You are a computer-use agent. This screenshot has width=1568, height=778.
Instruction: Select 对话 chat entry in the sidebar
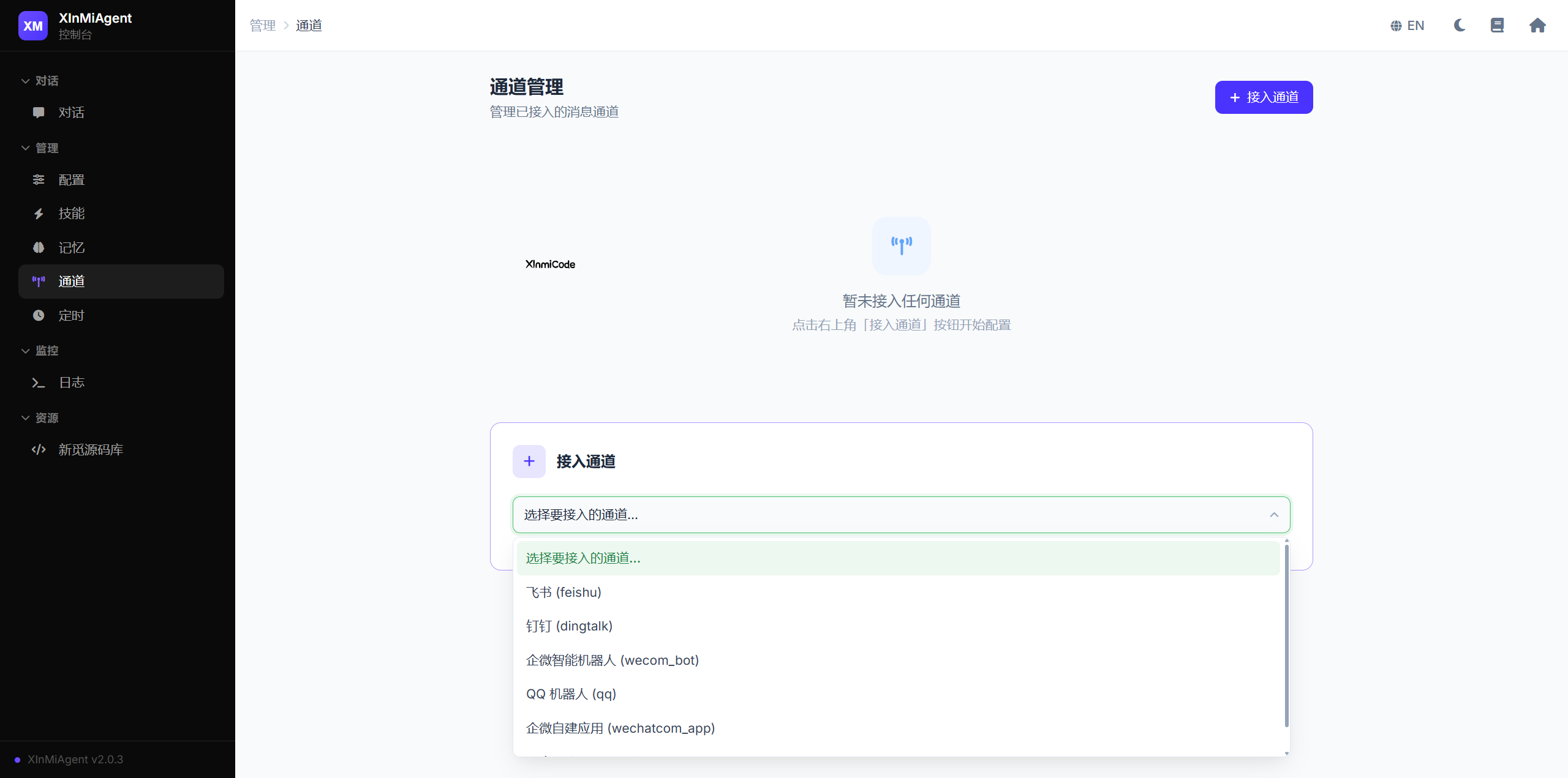click(x=70, y=113)
